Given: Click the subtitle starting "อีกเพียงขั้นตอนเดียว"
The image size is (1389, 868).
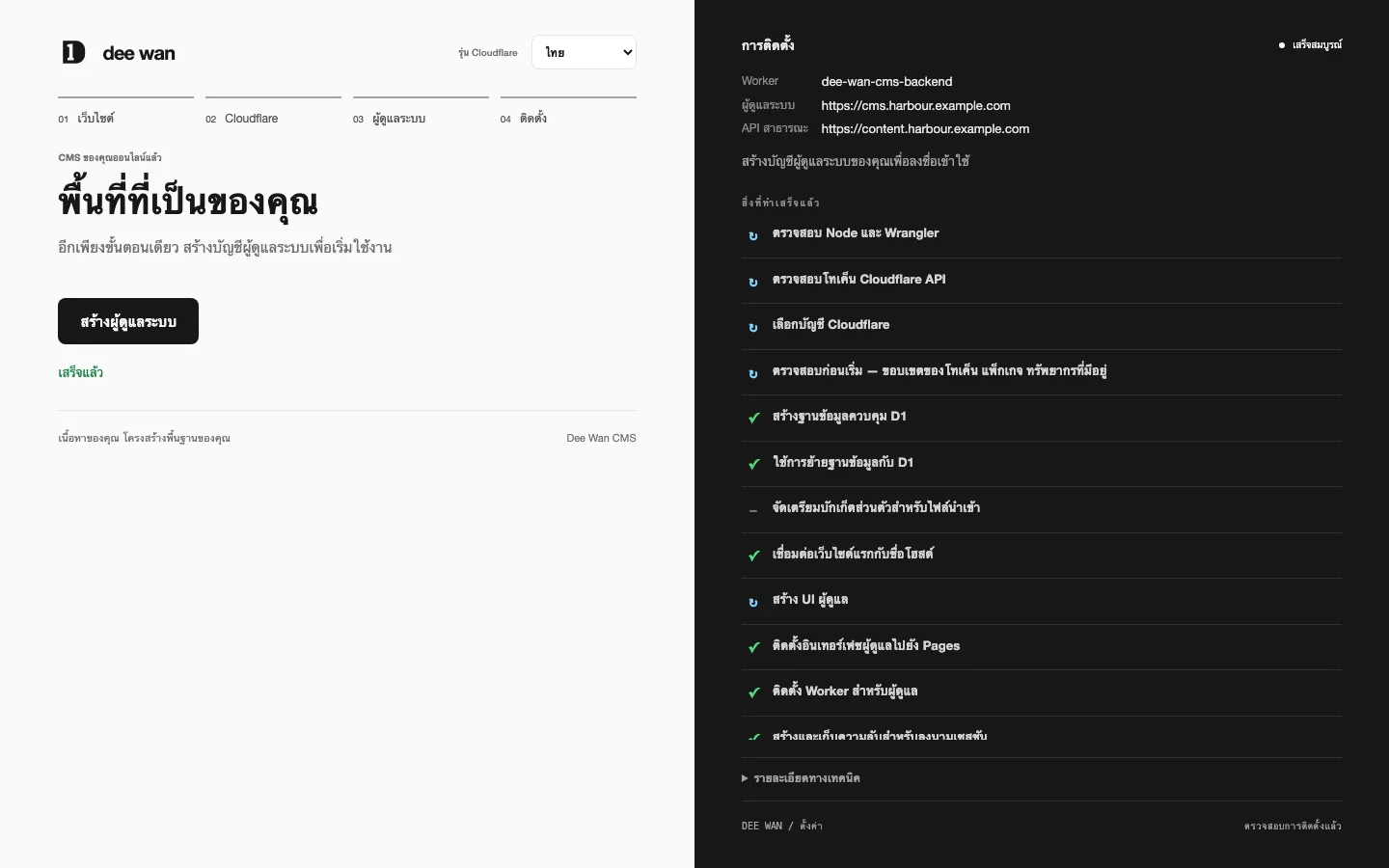Looking at the screenshot, I should click(225, 248).
